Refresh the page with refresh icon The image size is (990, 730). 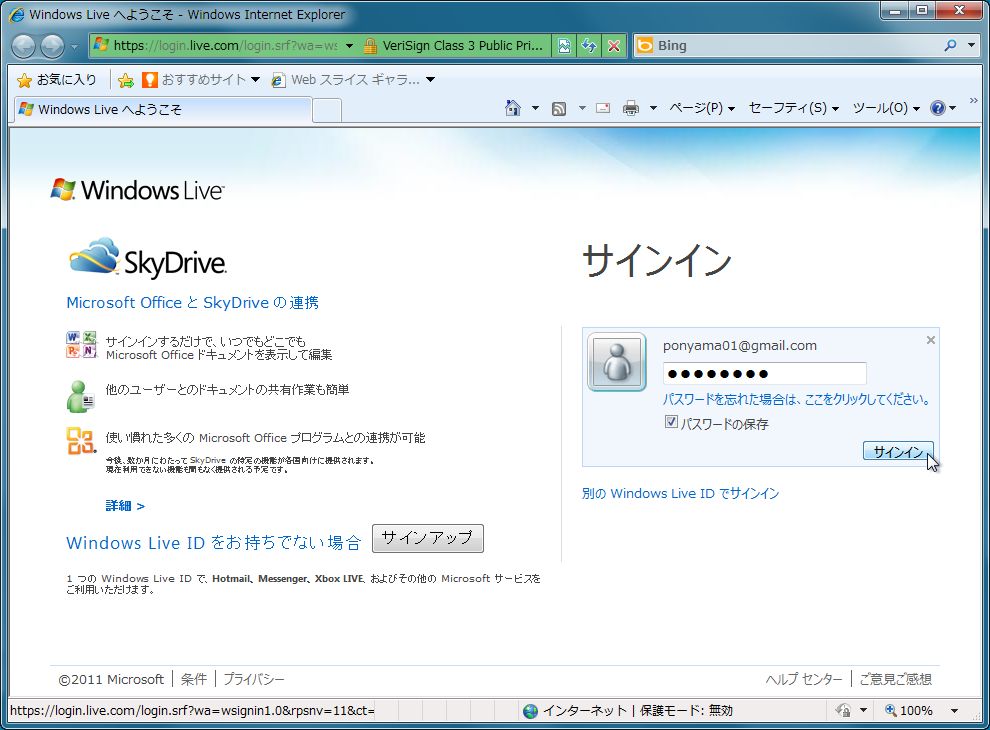589,45
